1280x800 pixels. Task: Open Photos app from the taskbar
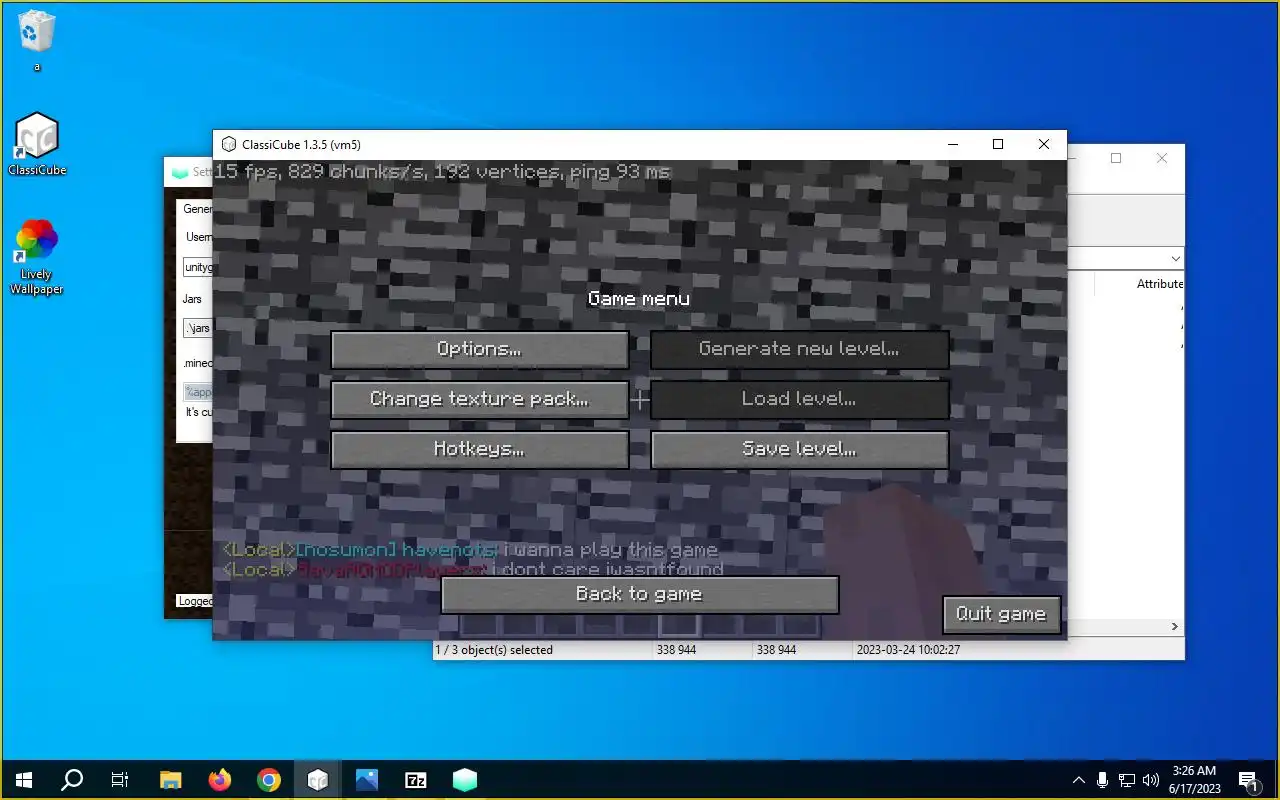coord(366,780)
